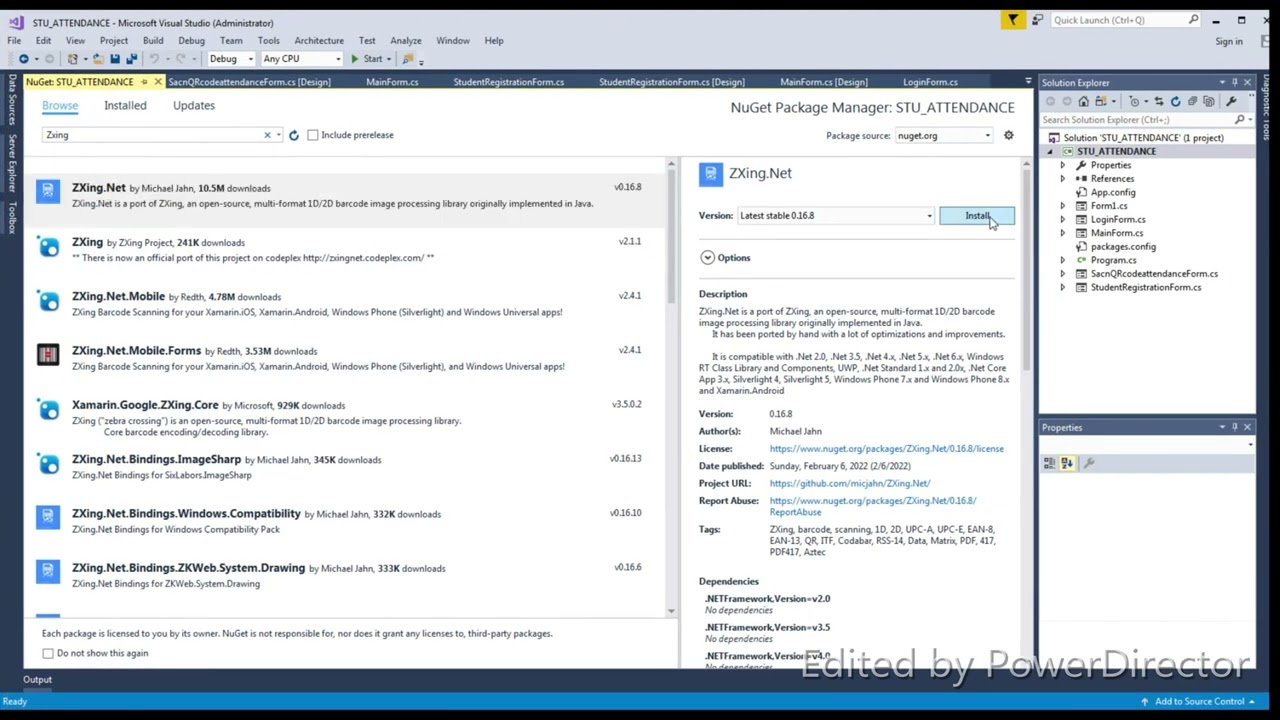This screenshot has width=1280, height=720.
Task: Open the Tools menu
Action: pyautogui.click(x=268, y=41)
